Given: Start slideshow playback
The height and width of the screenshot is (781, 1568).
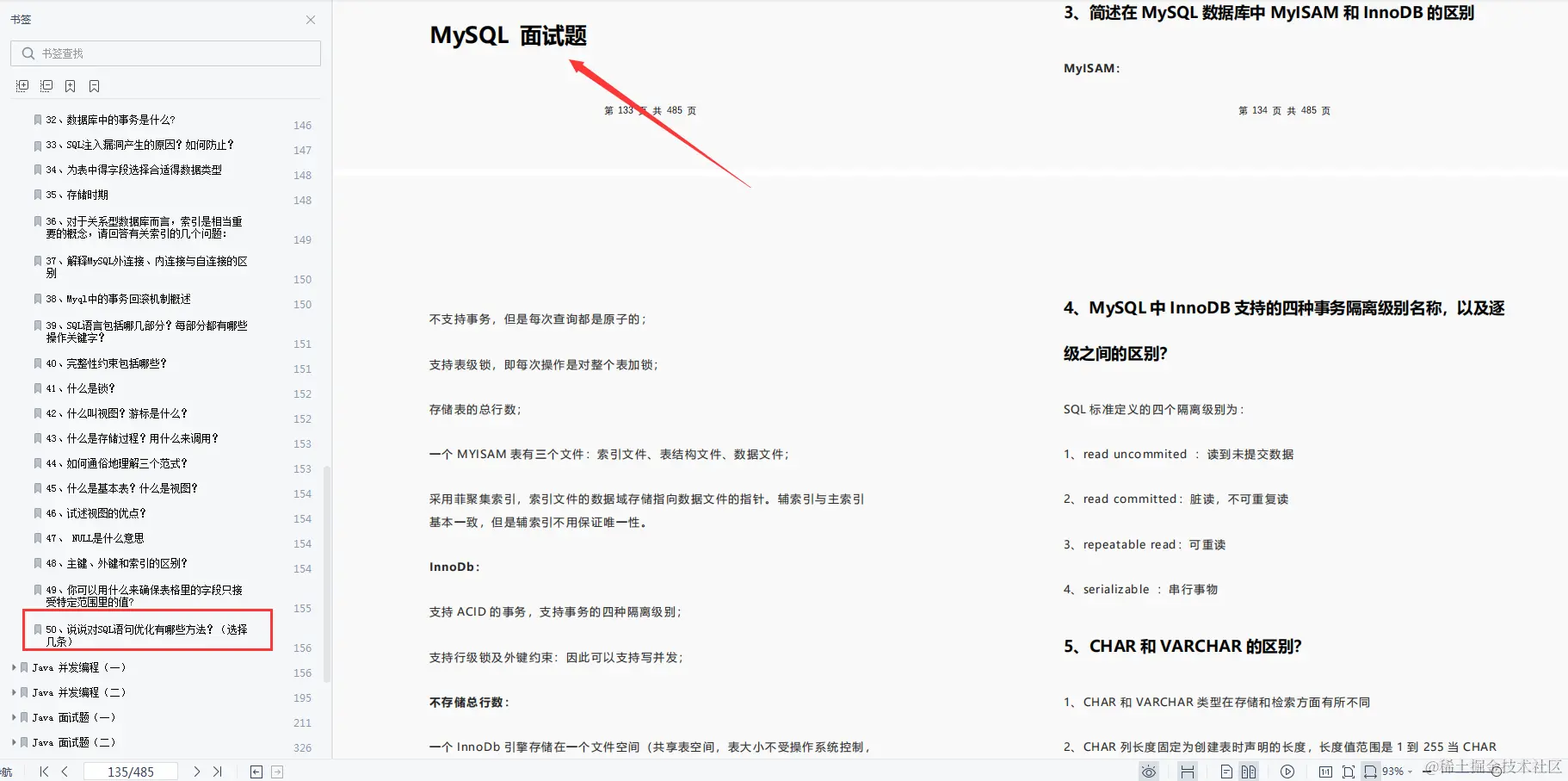Looking at the screenshot, I should point(1287,772).
